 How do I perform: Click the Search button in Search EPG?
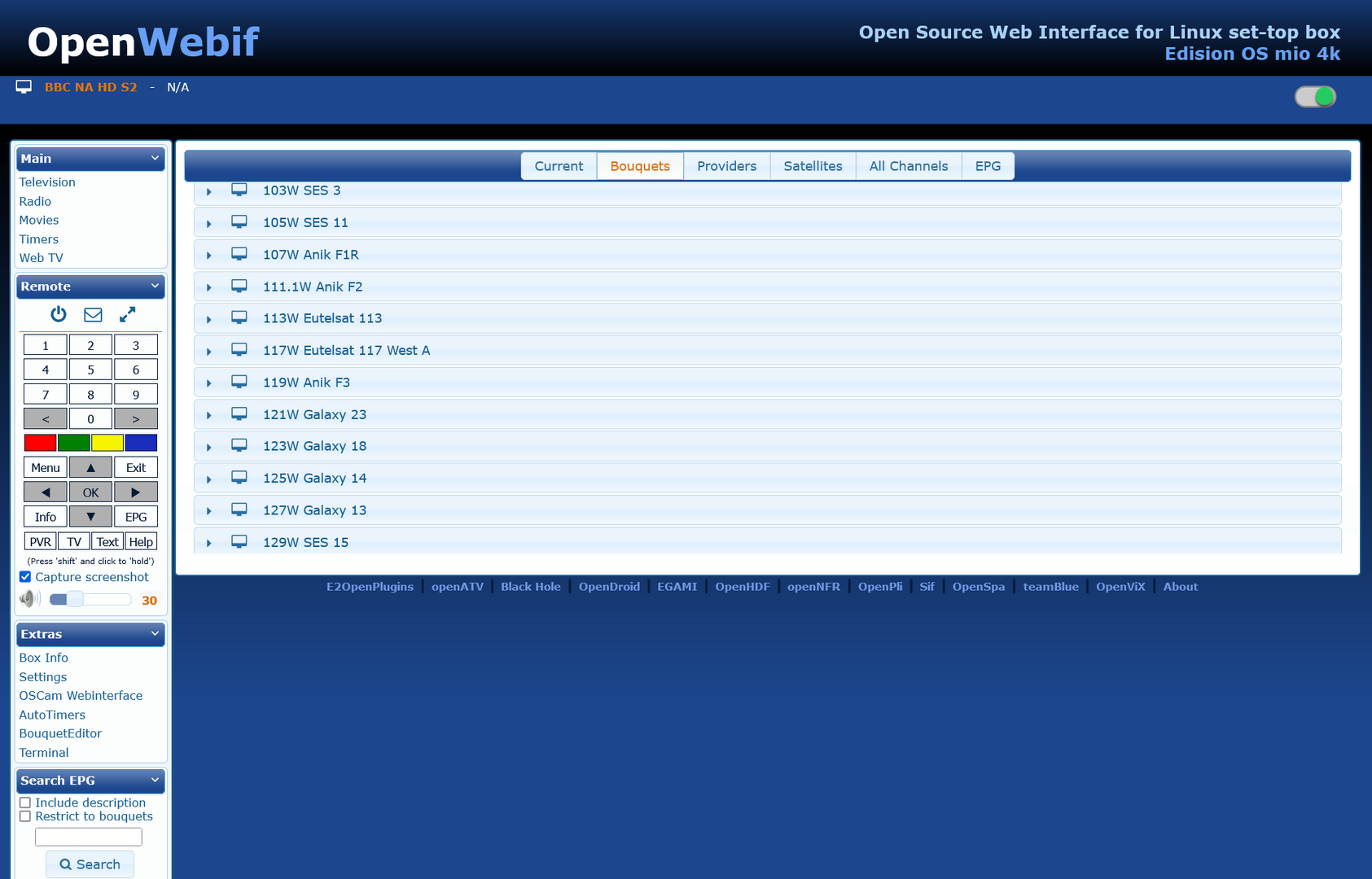90,864
